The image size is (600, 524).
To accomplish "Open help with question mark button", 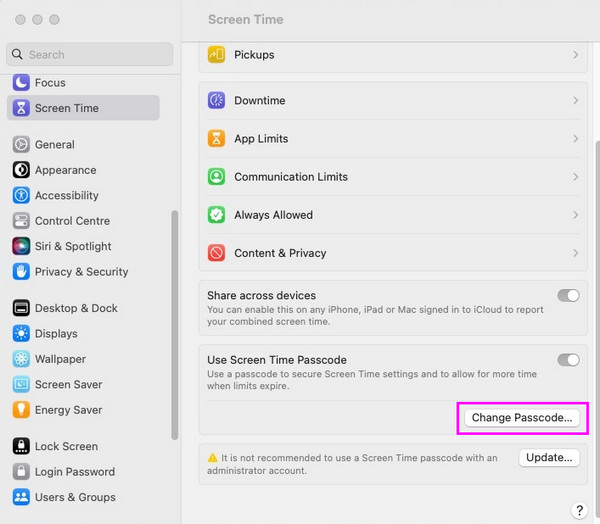I will coord(579,510).
